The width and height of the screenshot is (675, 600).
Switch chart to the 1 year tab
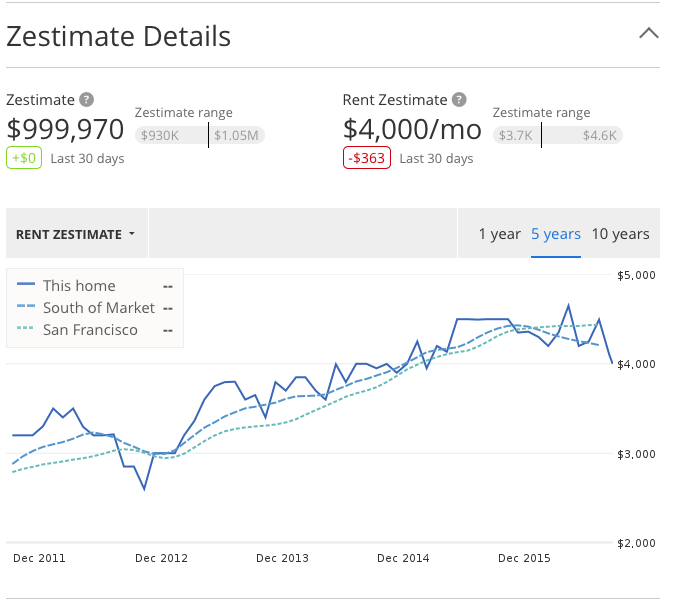pos(500,234)
